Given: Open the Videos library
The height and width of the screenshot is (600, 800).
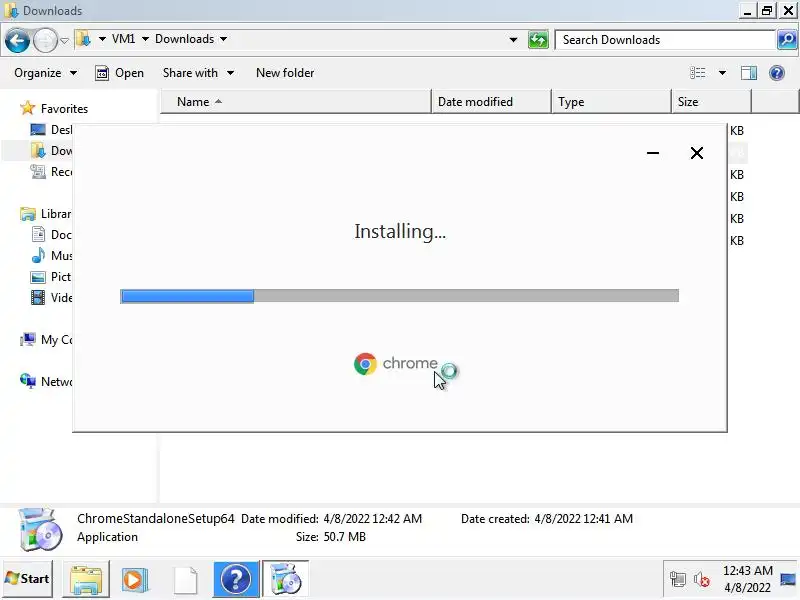Looking at the screenshot, I should pyautogui.click(x=51, y=297).
